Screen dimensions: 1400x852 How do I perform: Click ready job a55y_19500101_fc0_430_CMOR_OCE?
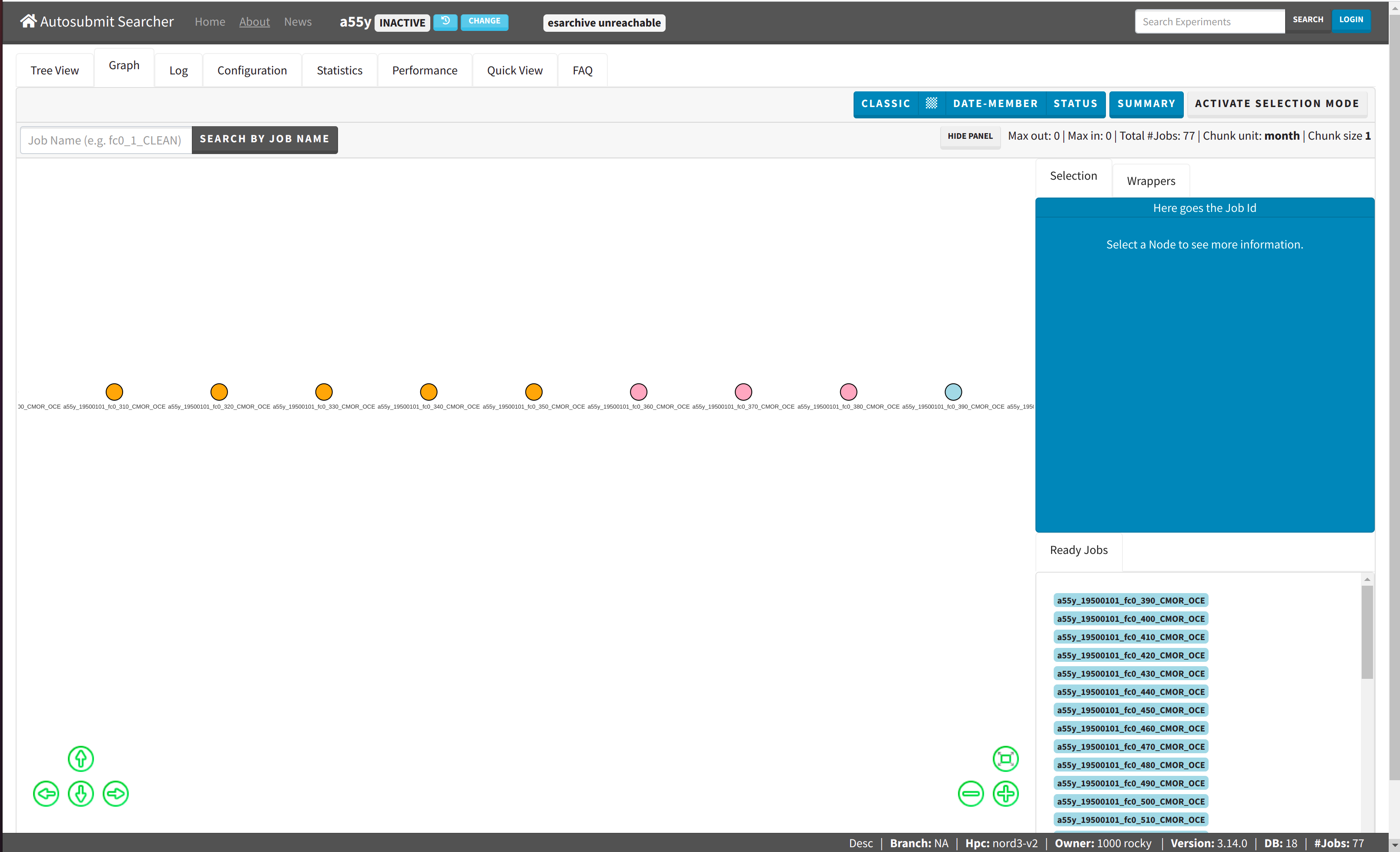pos(1131,674)
